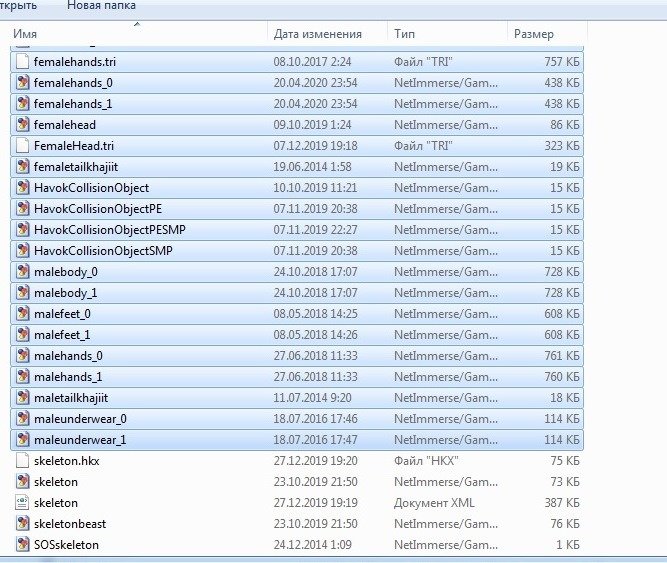Click the HavokCollisionObject file icon
Screen dimensions: 667x563
click(x=24, y=188)
